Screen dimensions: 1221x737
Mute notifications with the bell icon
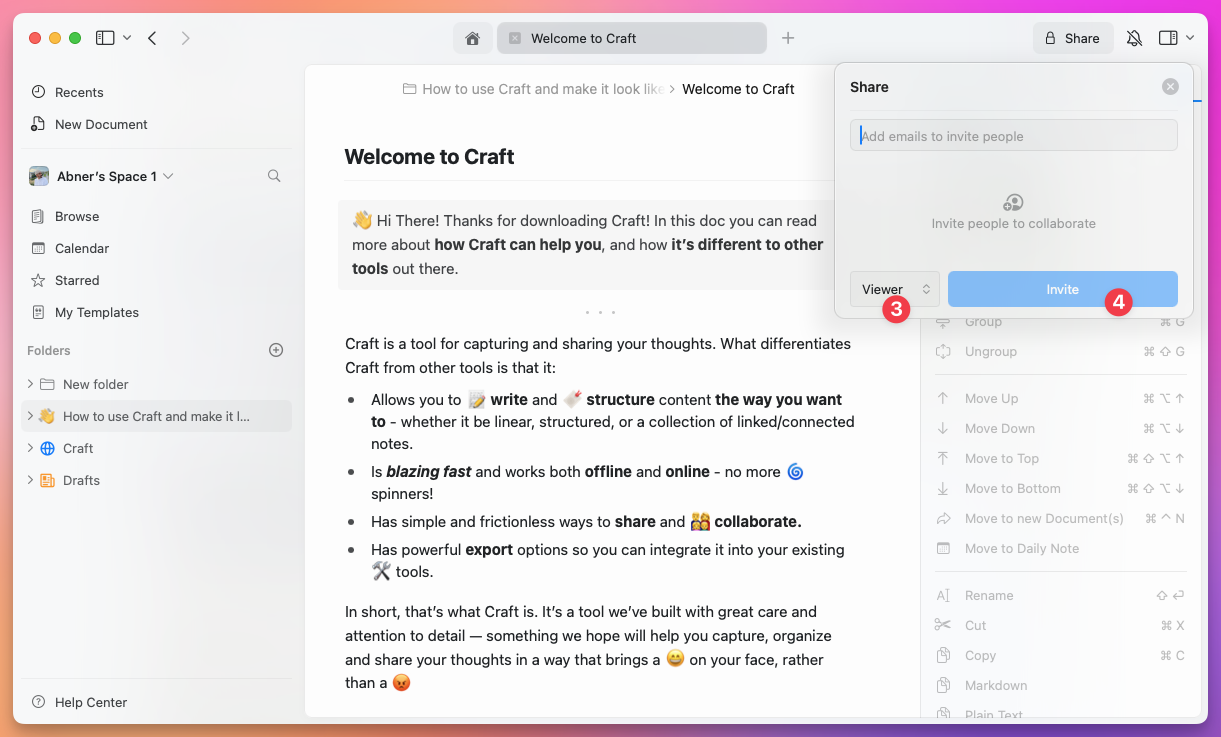click(1134, 37)
